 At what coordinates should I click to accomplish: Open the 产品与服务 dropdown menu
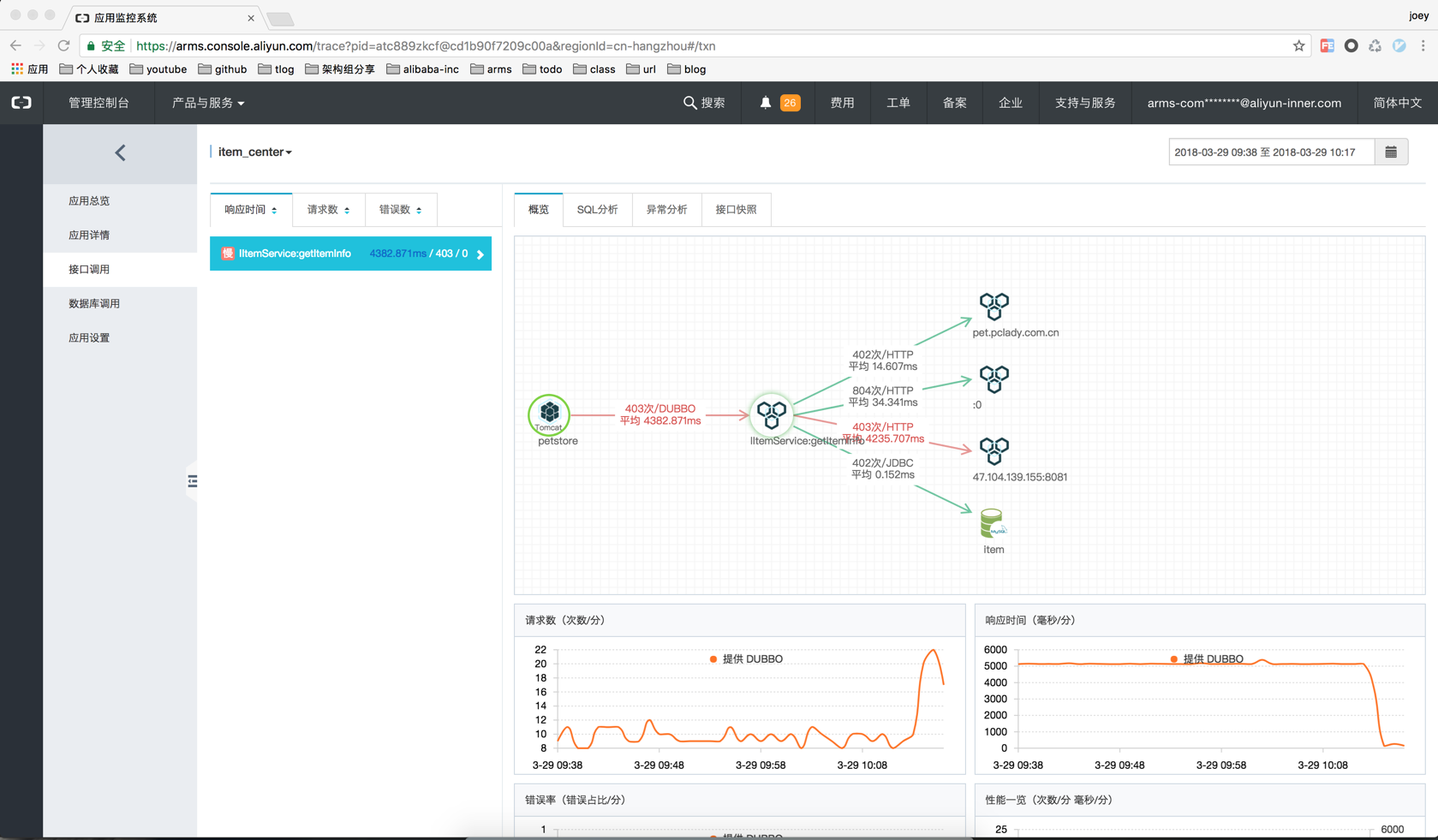[x=208, y=103]
